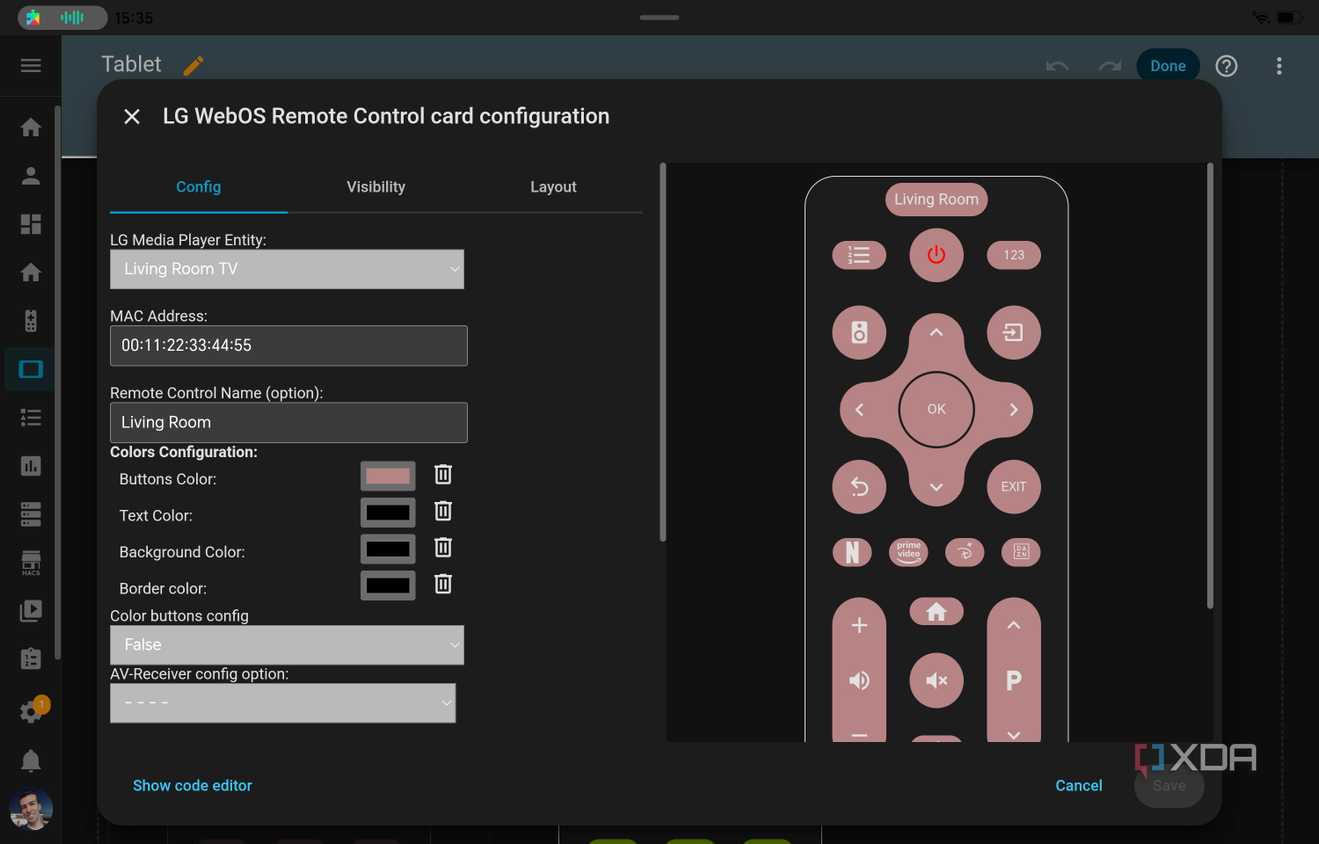Delete the Background Color setting

pos(443,547)
